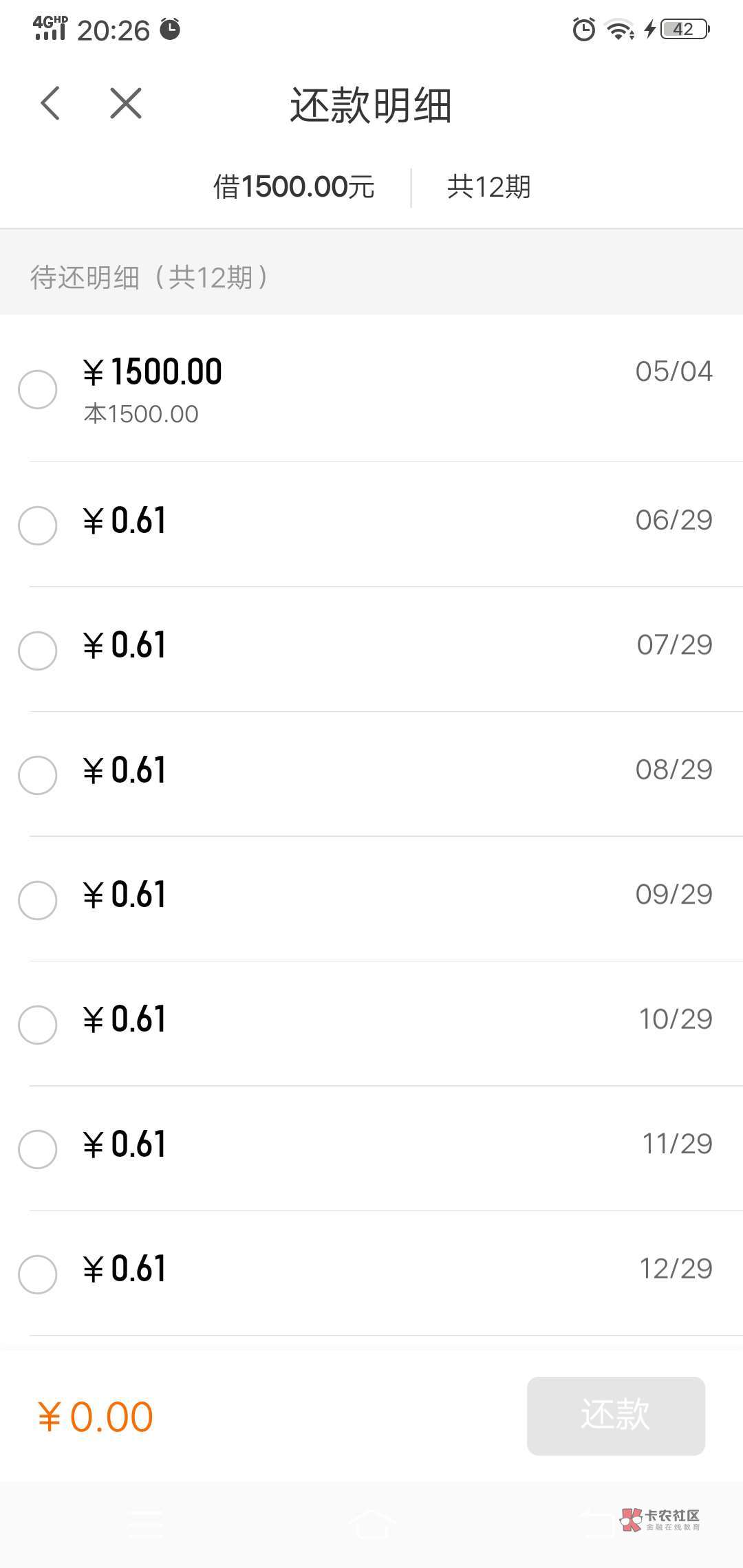Select the ¥0.61 installment due 12/29

[x=38, y=1274]
